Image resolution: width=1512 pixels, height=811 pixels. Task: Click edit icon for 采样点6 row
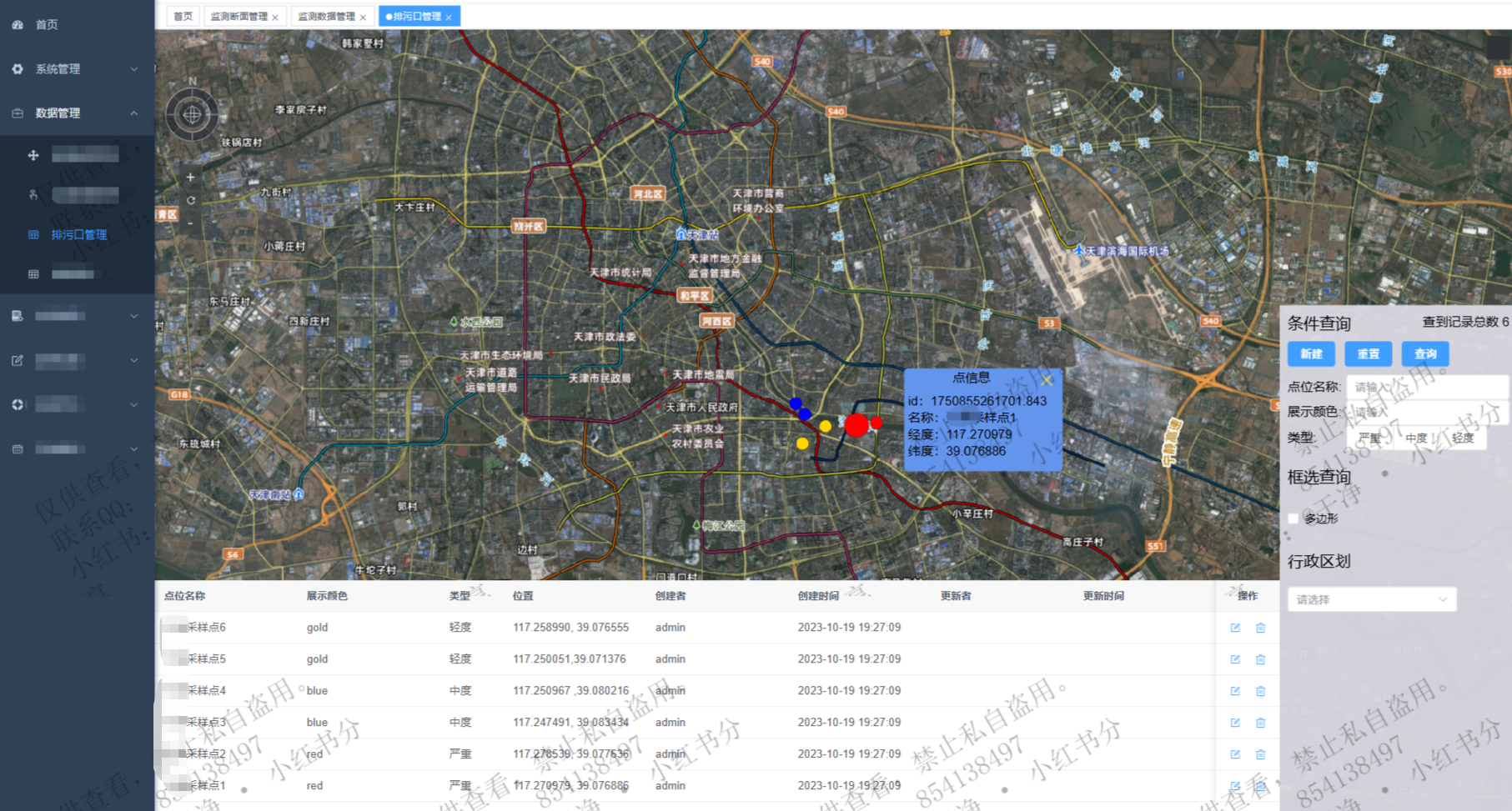coord(1235,628)
